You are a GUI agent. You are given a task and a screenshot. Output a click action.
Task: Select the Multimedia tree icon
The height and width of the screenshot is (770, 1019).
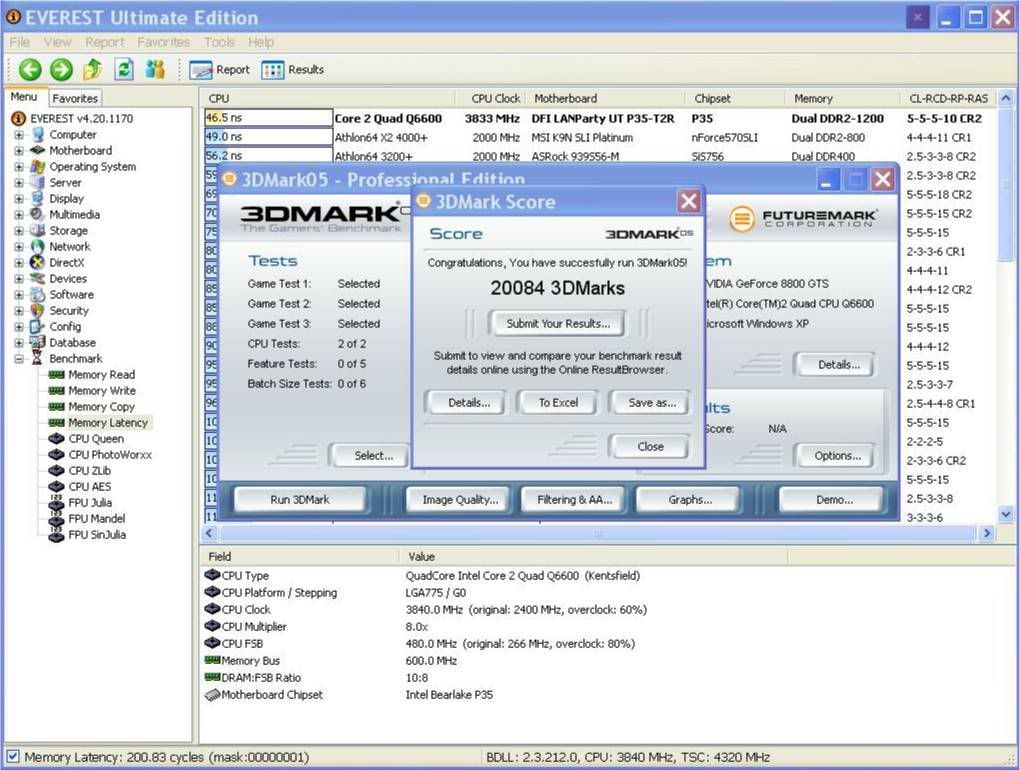tap(38, 214)
